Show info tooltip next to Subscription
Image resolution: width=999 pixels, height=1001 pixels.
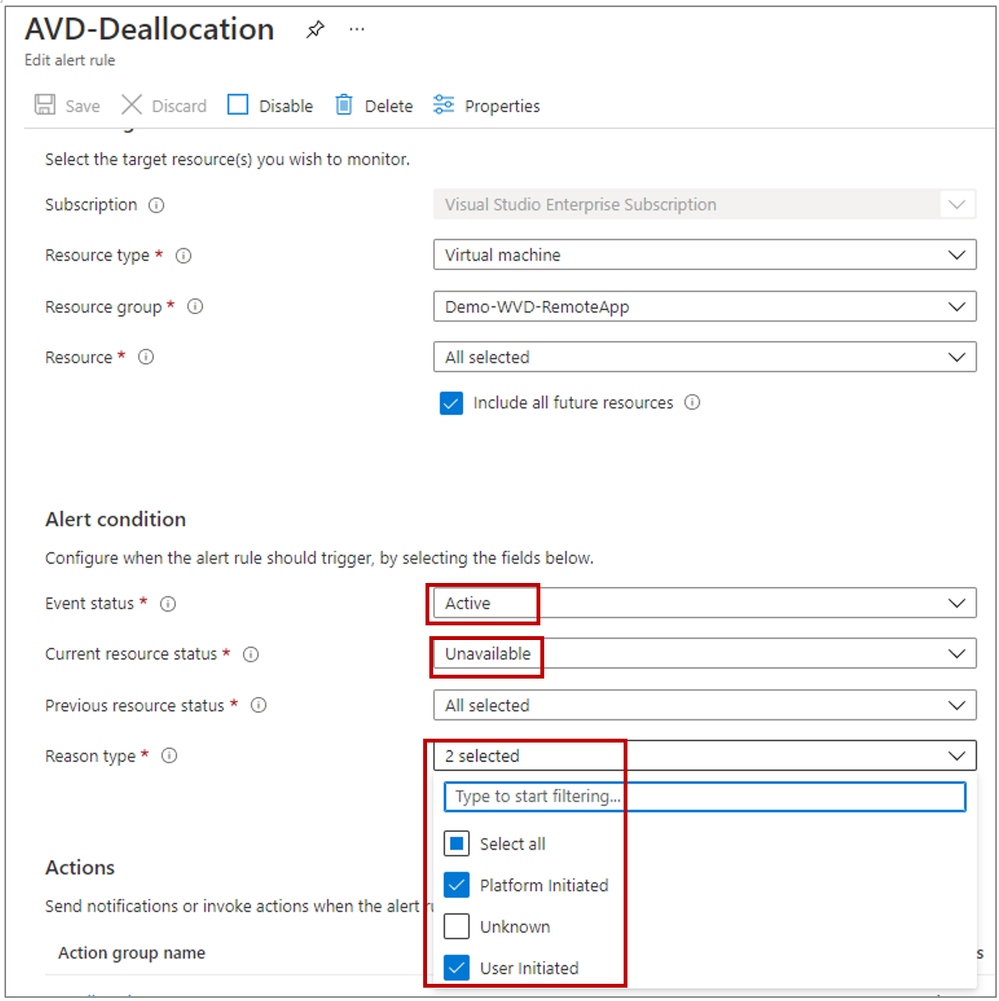pos(156,205)
